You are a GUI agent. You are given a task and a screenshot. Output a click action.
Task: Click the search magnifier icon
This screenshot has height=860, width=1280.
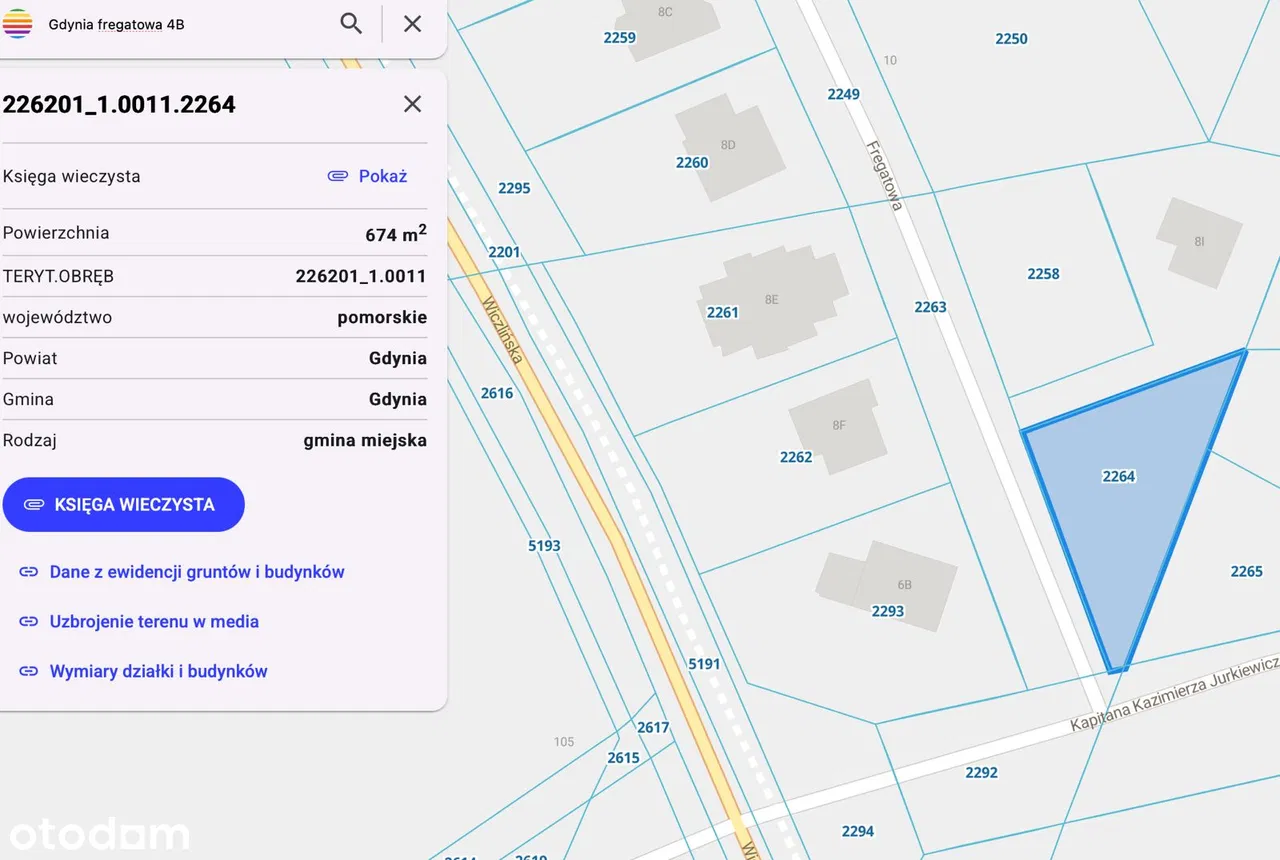click(351, 24)
